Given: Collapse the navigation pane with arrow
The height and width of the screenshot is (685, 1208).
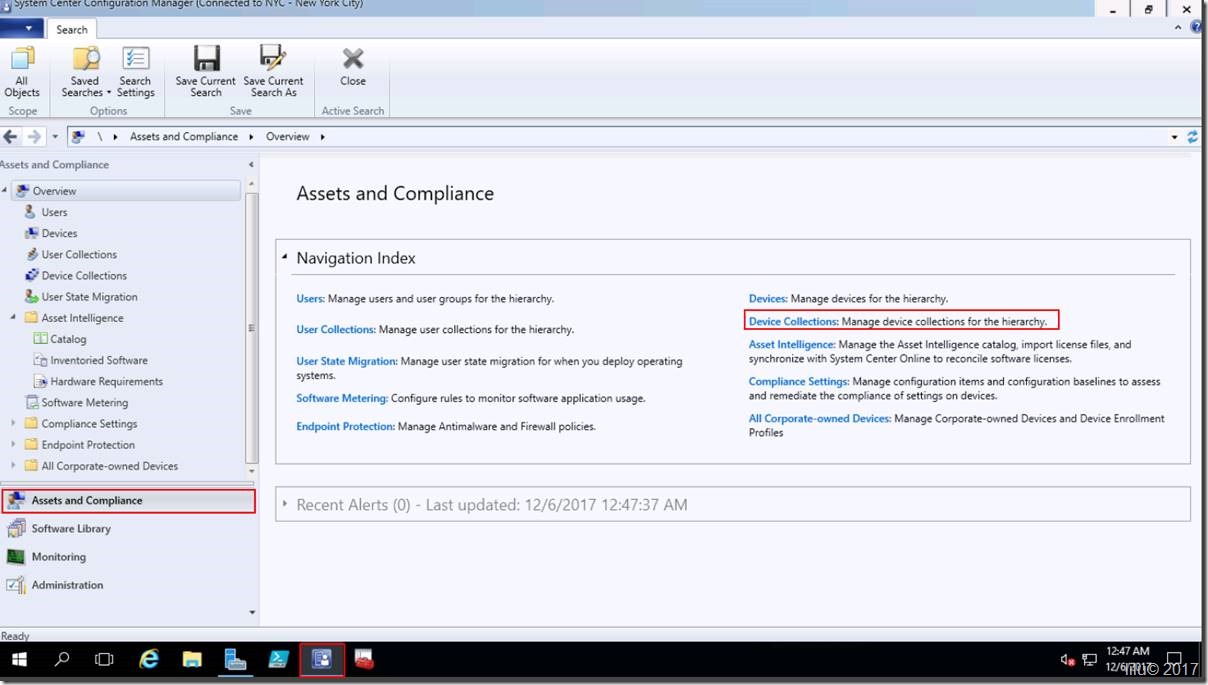Looking at the screenshot, I should (x=251, y=165).
